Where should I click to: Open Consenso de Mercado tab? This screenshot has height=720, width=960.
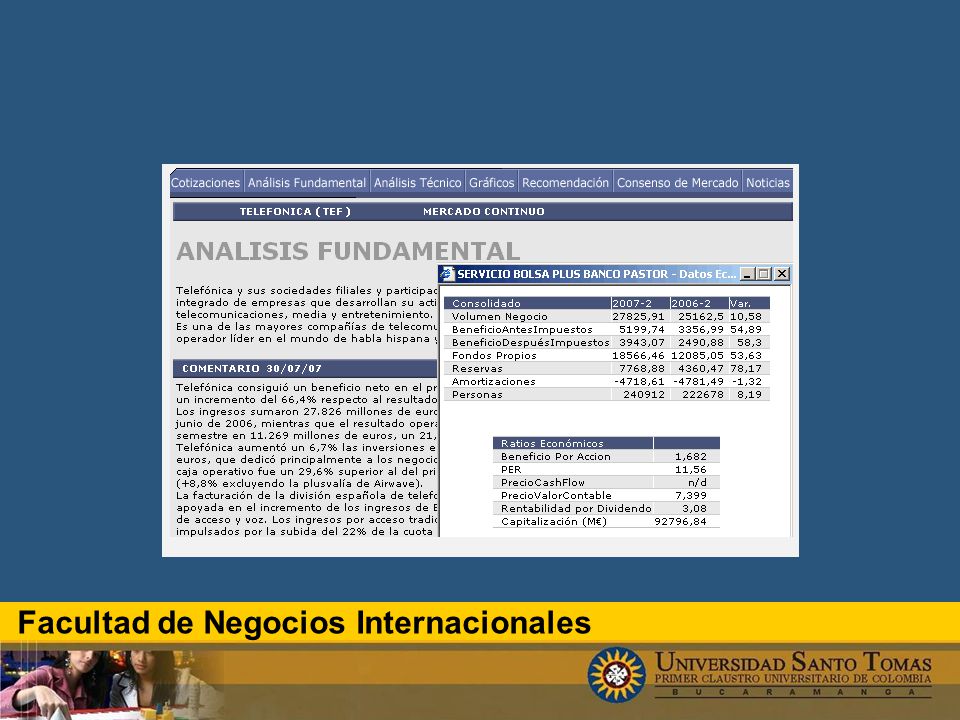(x=678, y=182)
